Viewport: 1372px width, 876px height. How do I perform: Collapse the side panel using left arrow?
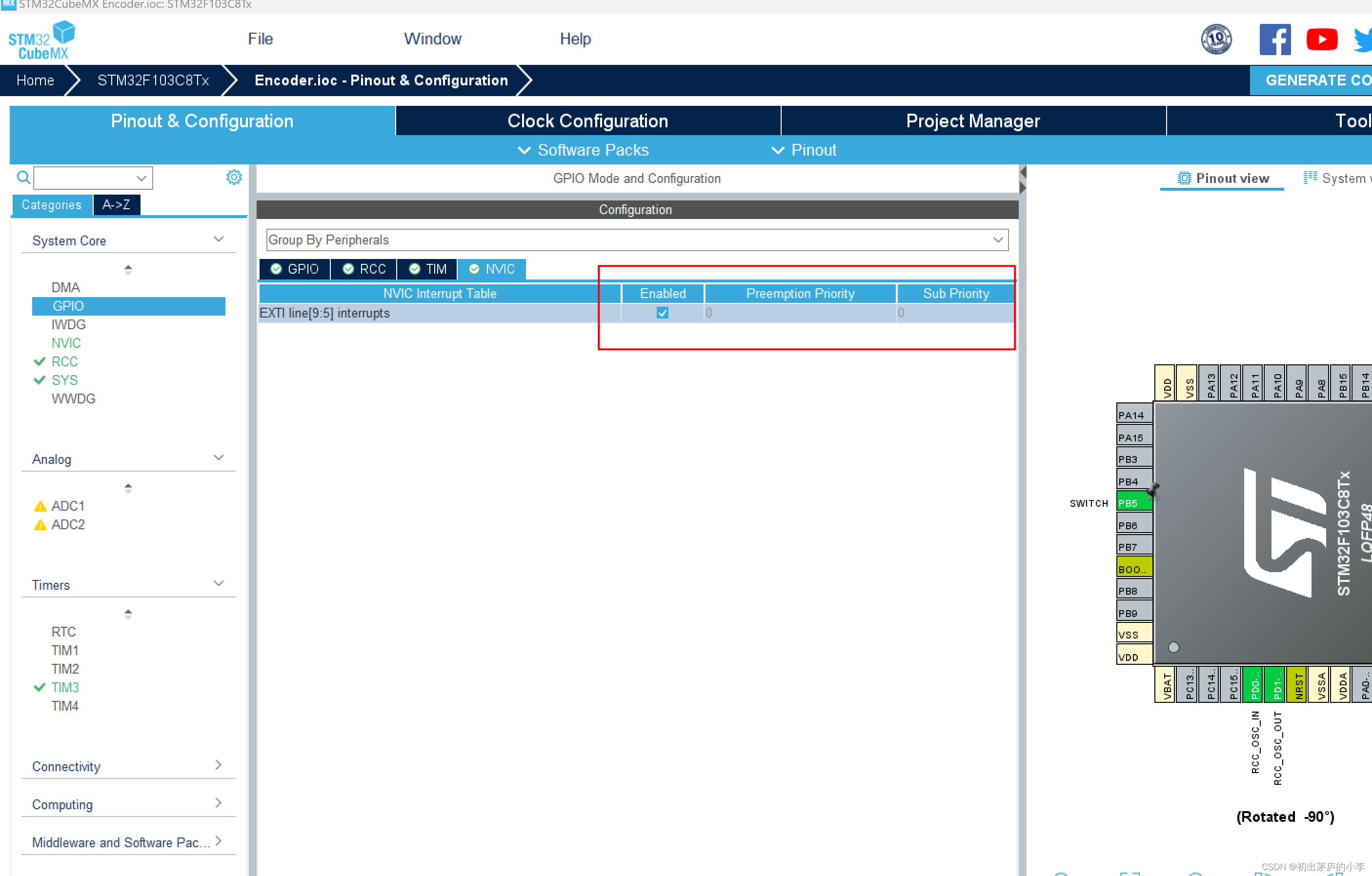coord(1023,172)
